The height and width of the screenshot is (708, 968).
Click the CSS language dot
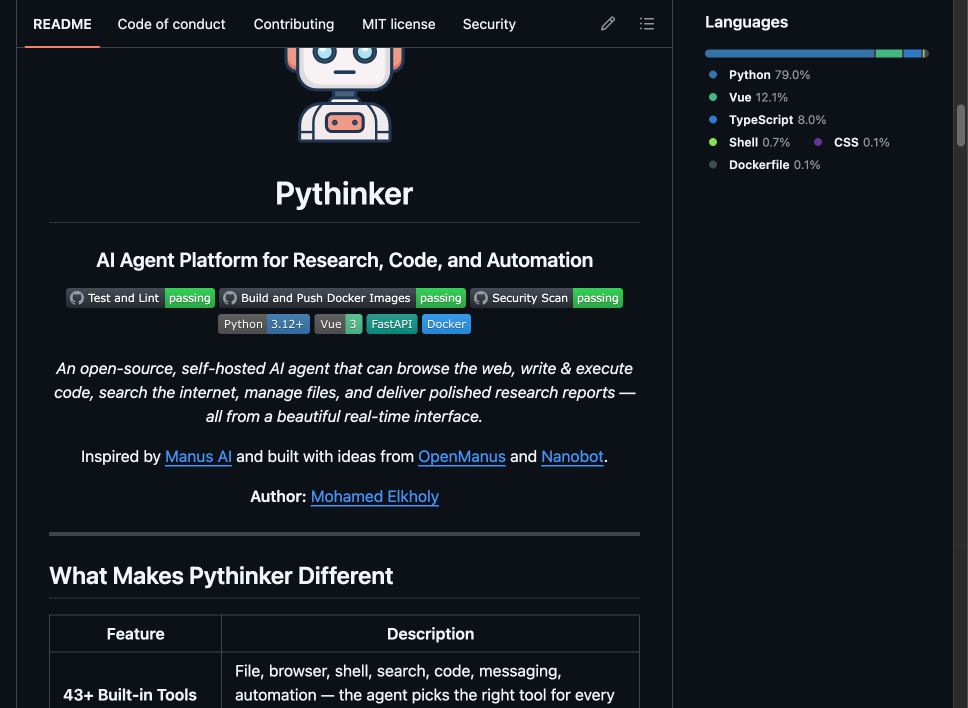[x=817, y=142]
